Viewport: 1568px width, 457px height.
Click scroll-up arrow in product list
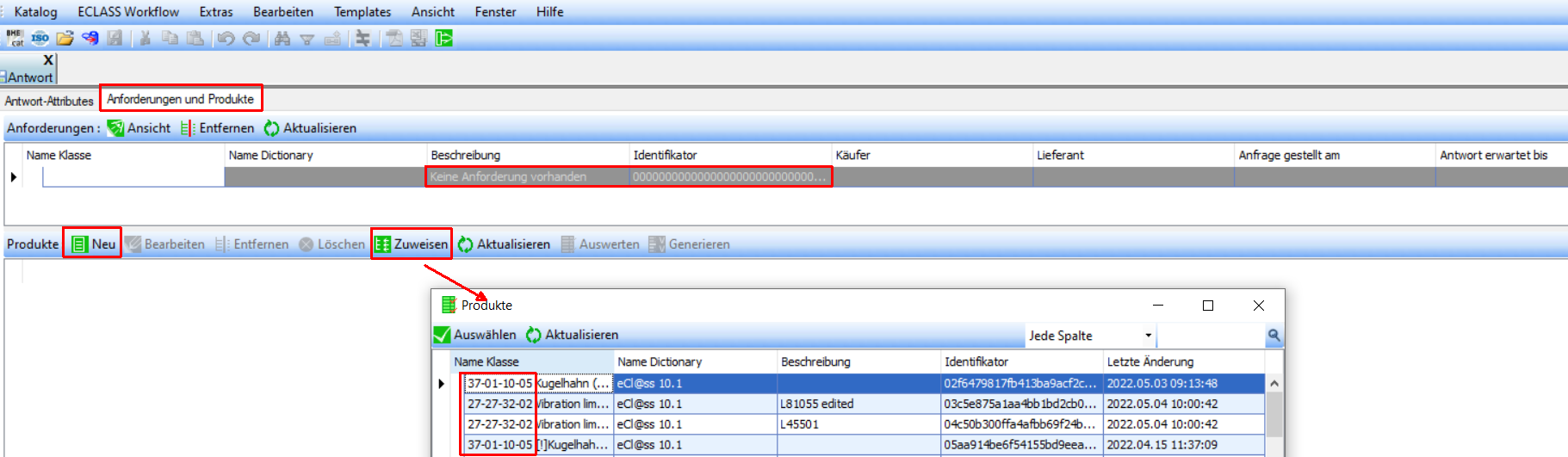click(1274, 384)
